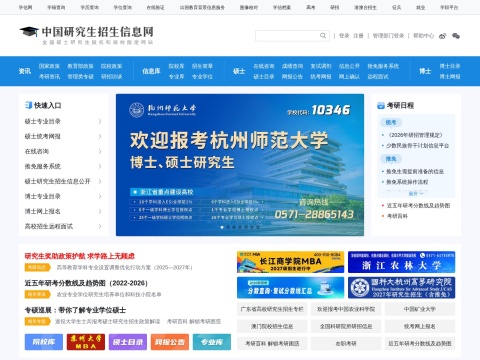Viewport: 480px width, 360px height.
Task: Expand 硕士研究生招生信息公开 chevron
Action: coord(100,181)
